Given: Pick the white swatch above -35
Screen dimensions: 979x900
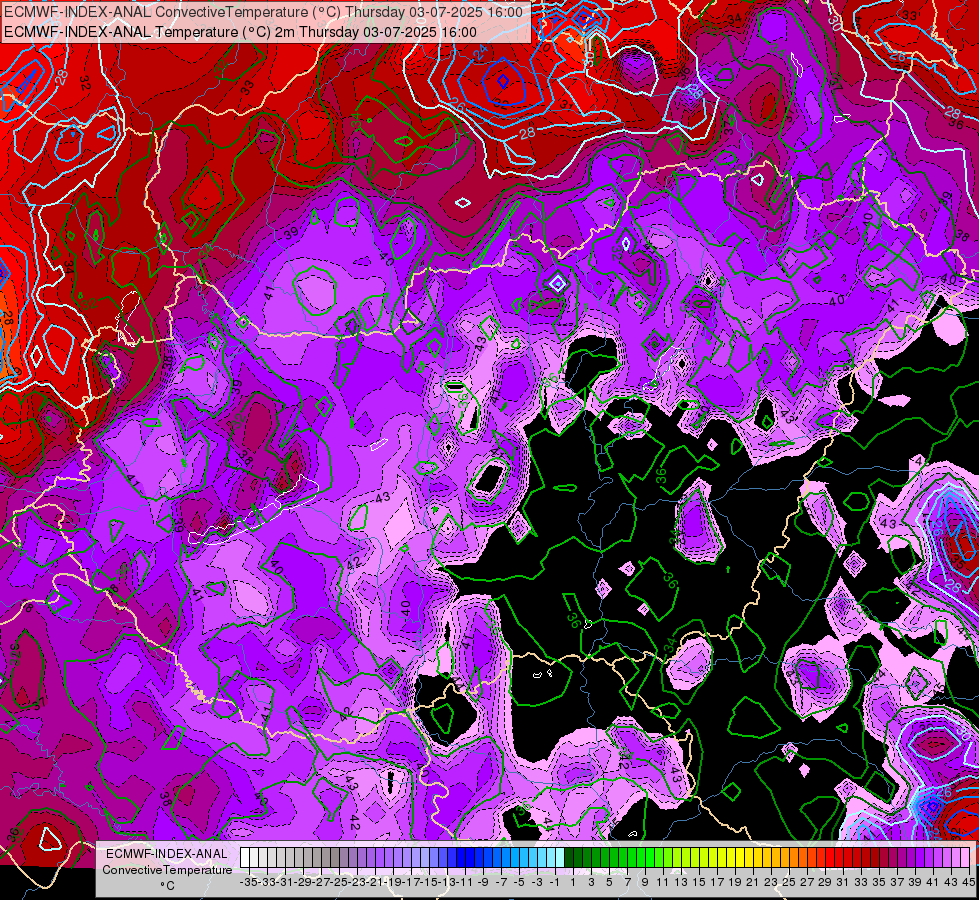Looking at the screenshot, I should (x=245, y=857).
